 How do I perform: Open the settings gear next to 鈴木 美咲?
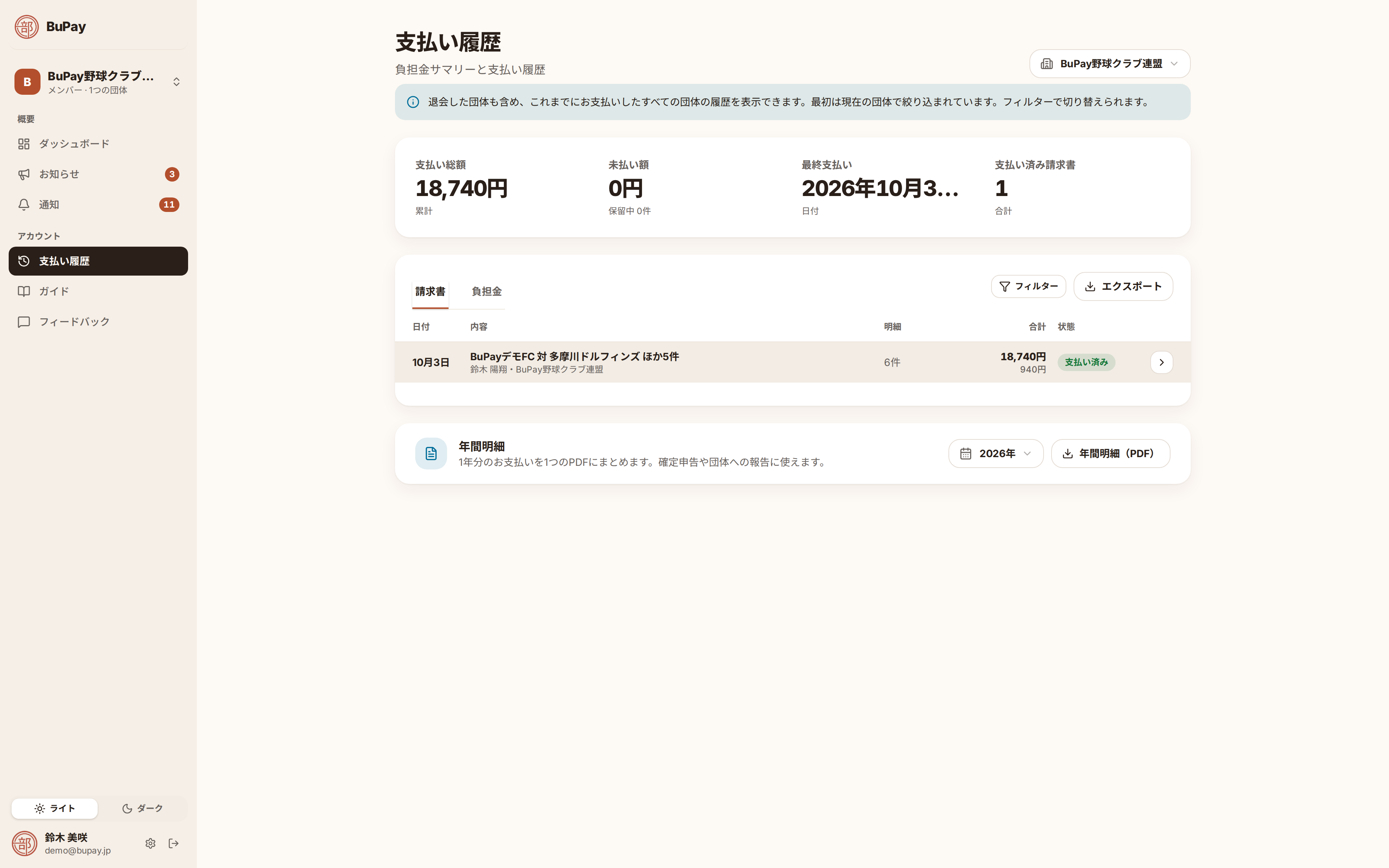tap(150, 843)
